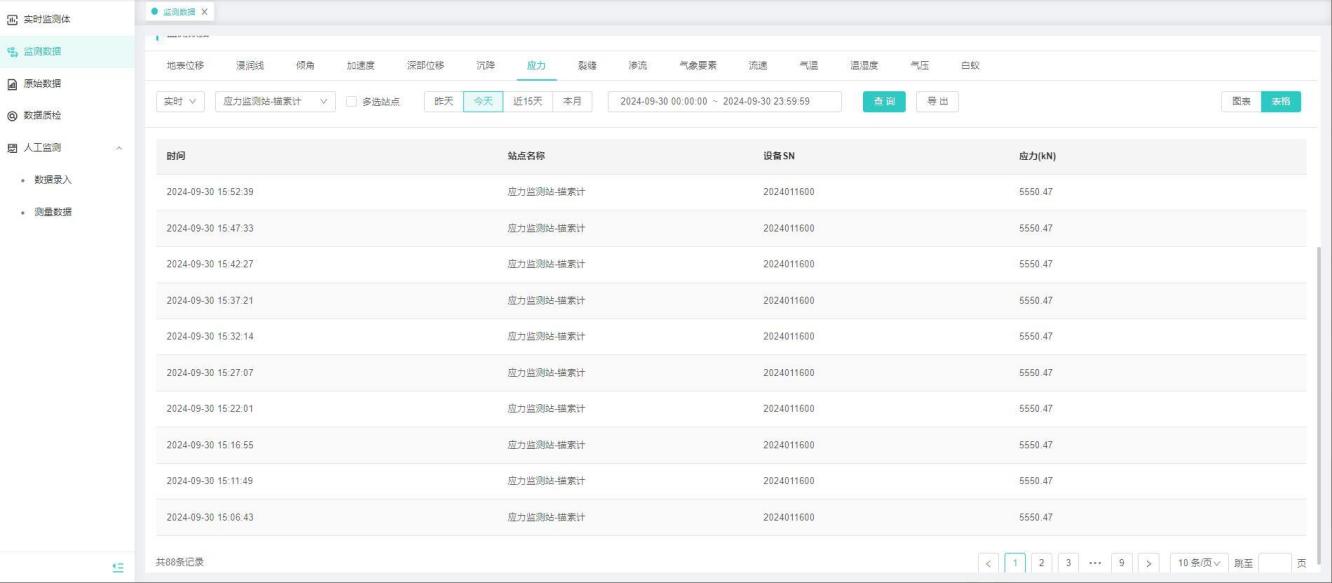This screenshot has width=1332, height=583.
Task: Click the date range input field
Action: click(x=724, y=102)
